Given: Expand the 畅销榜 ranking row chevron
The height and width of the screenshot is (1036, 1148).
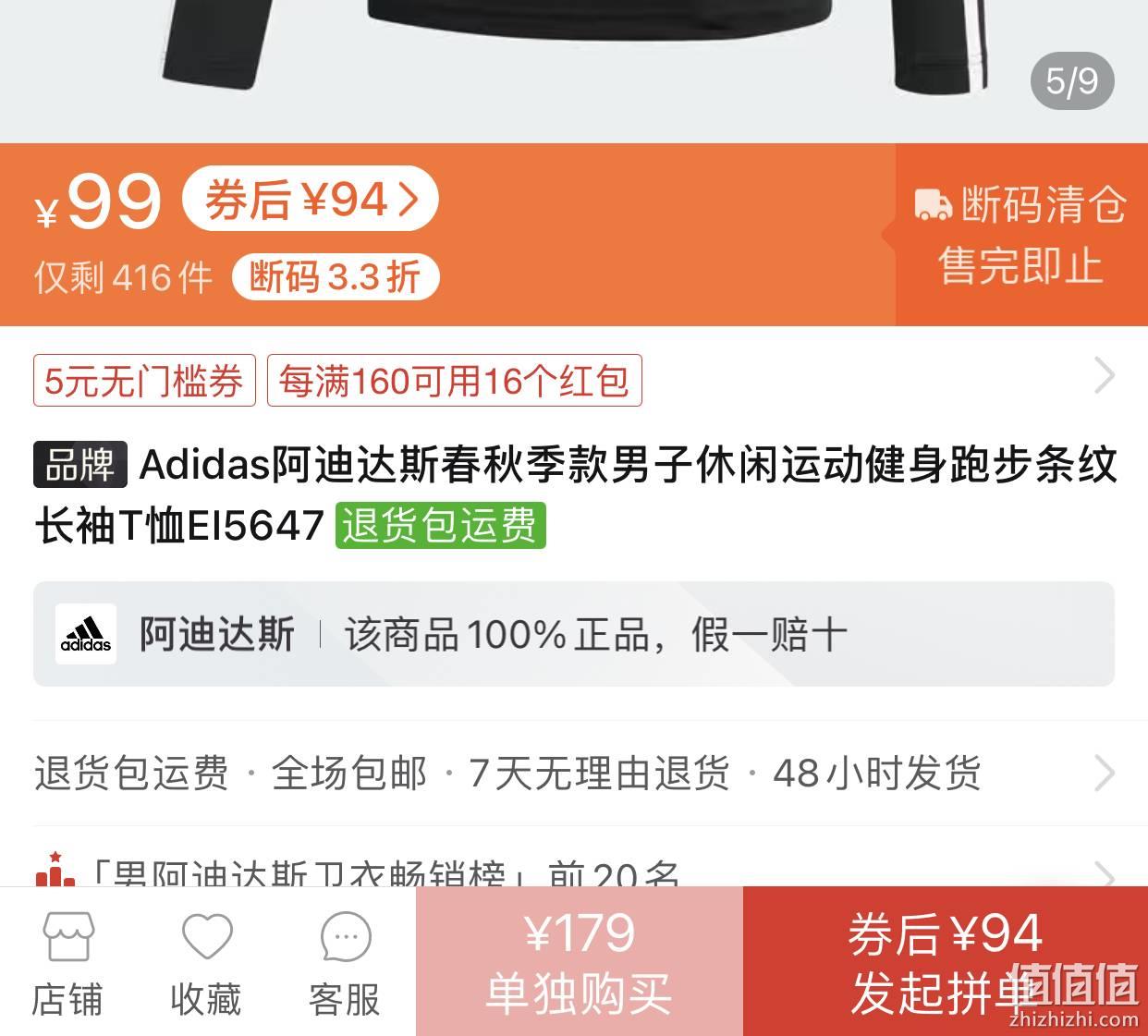Looking at the screenshot, I should [x=1104, y=873].
